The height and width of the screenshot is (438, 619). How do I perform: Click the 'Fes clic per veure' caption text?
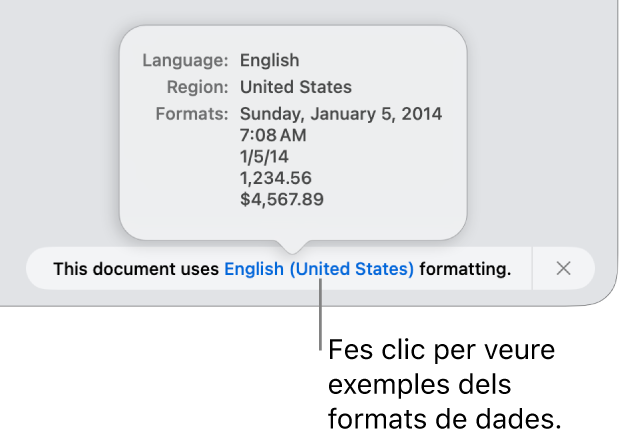441,351
